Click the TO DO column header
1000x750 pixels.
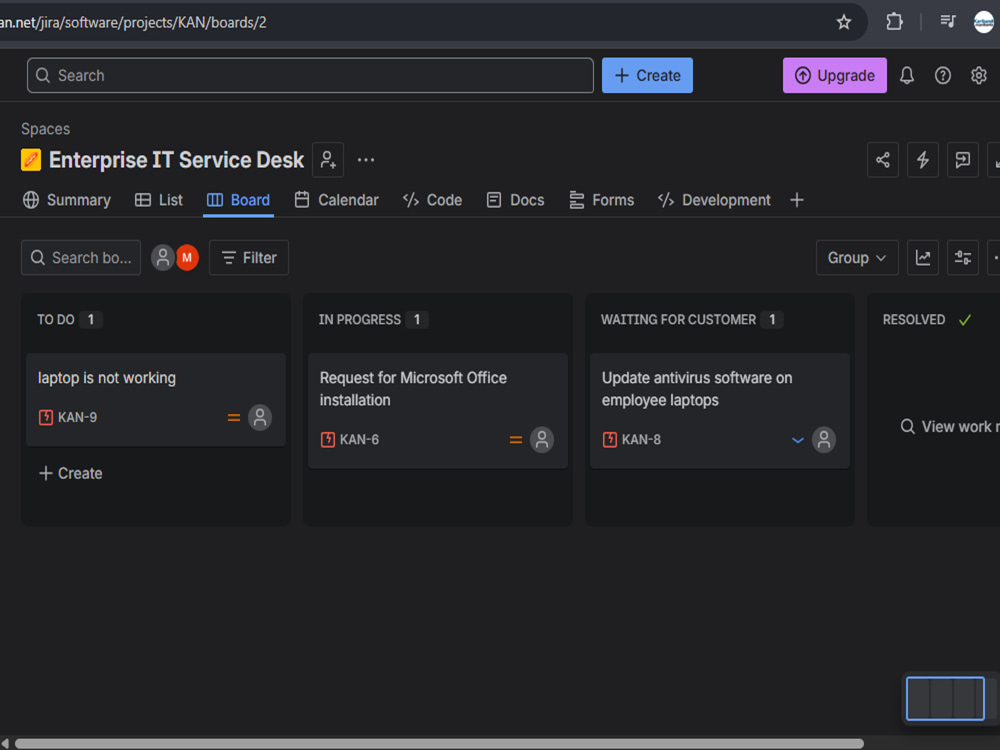pos(55,320)
